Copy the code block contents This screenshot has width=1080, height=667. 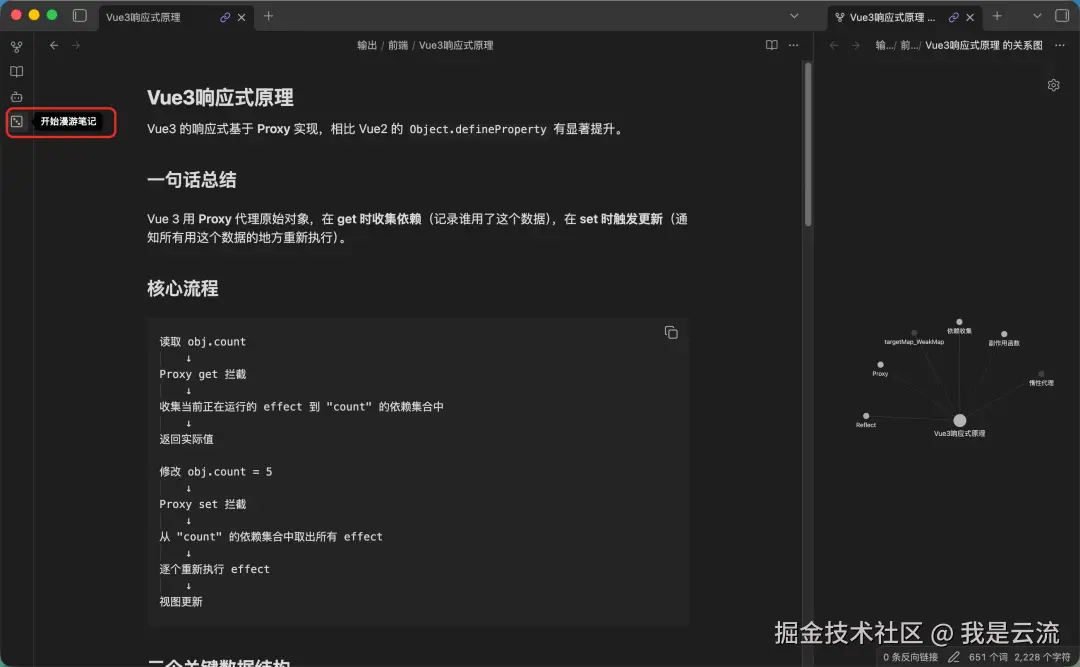click(671, 333)
